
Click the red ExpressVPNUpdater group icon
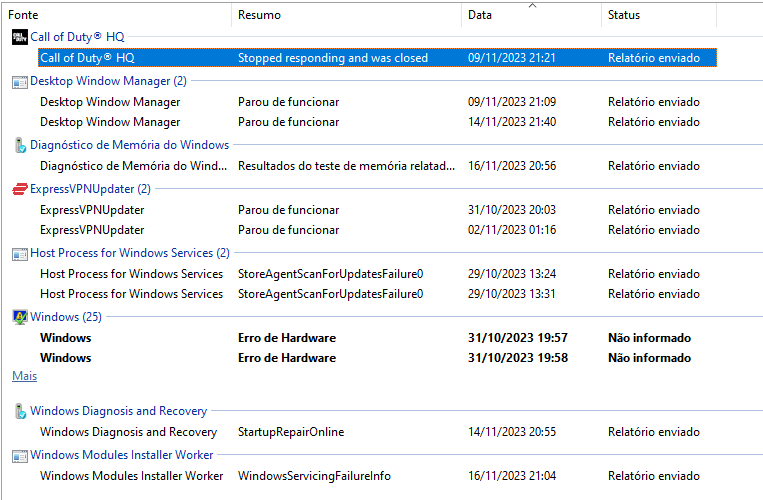[20, 189]
